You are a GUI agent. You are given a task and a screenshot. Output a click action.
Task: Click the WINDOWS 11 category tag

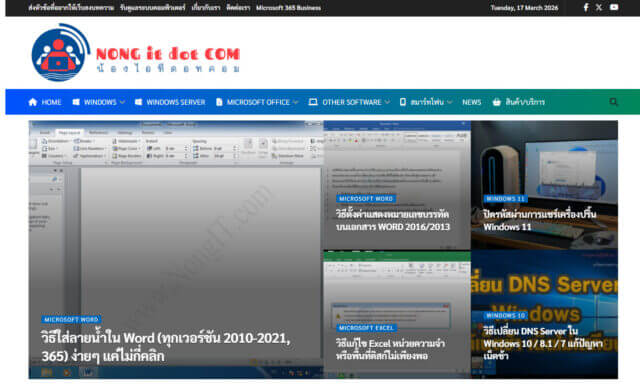(x=505, y=199)
